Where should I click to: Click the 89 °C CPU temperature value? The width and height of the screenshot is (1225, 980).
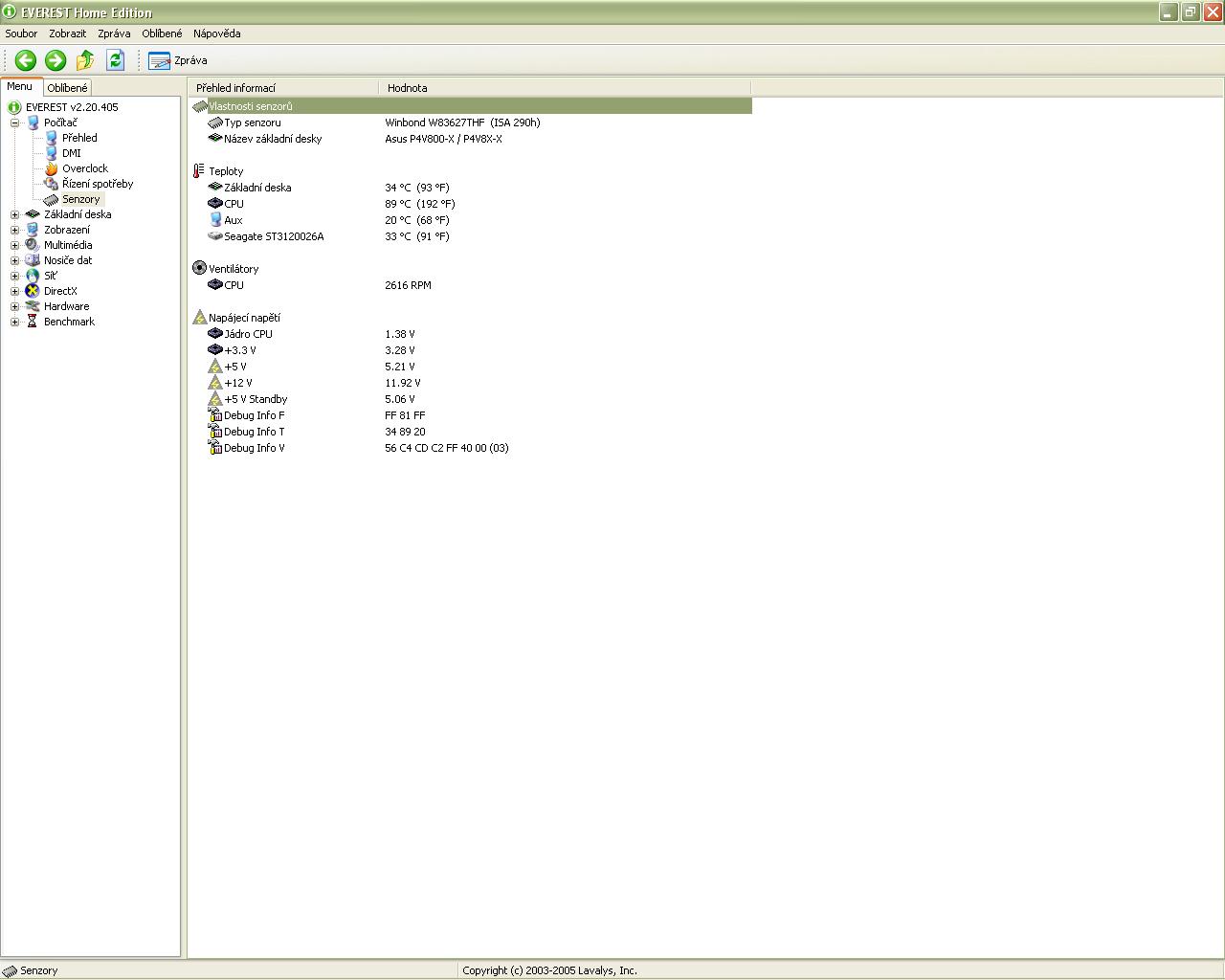[x=420, y=204]
